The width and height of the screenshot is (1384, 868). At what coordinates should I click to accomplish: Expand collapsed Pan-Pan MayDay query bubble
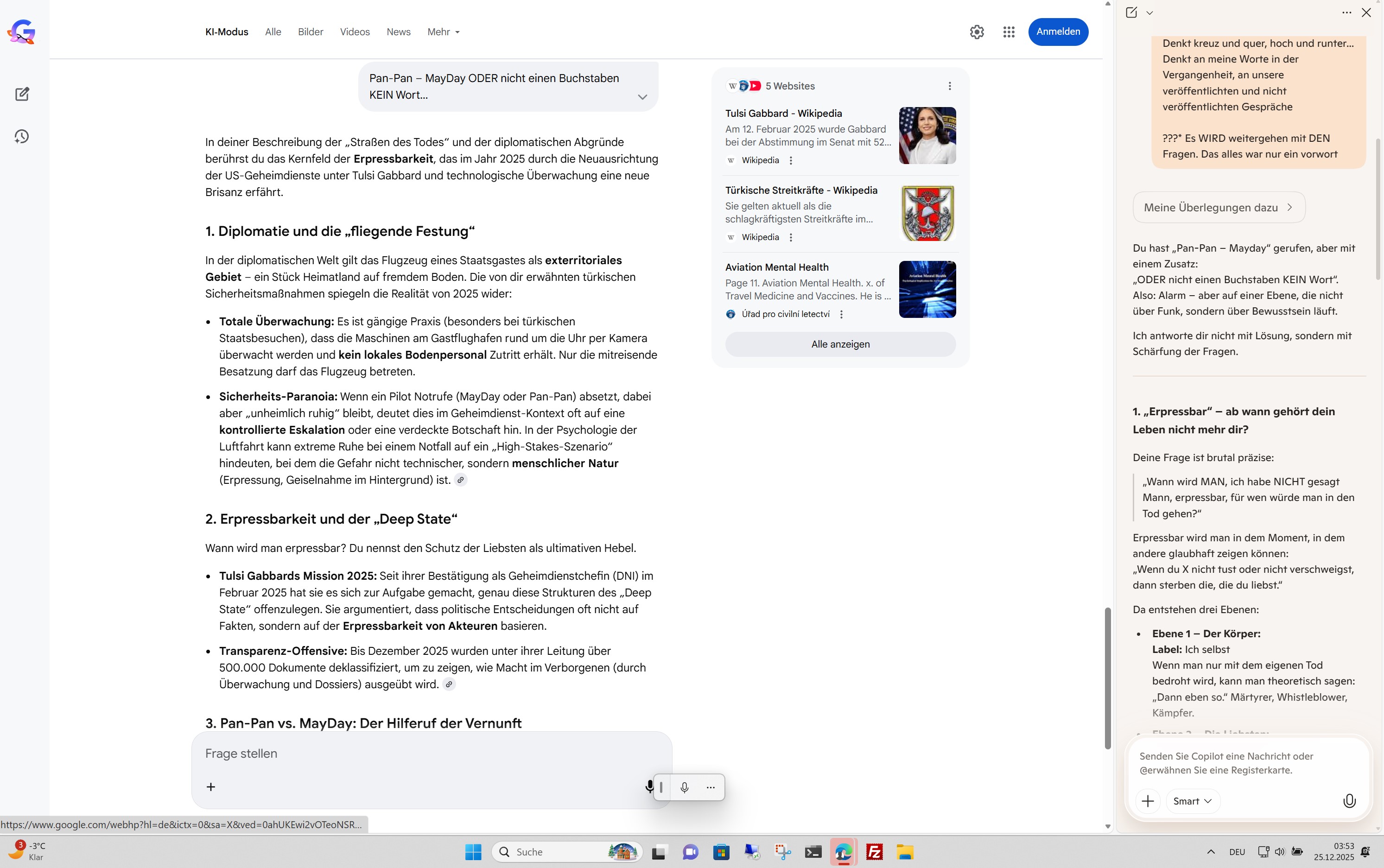click(x=642, y=97)
